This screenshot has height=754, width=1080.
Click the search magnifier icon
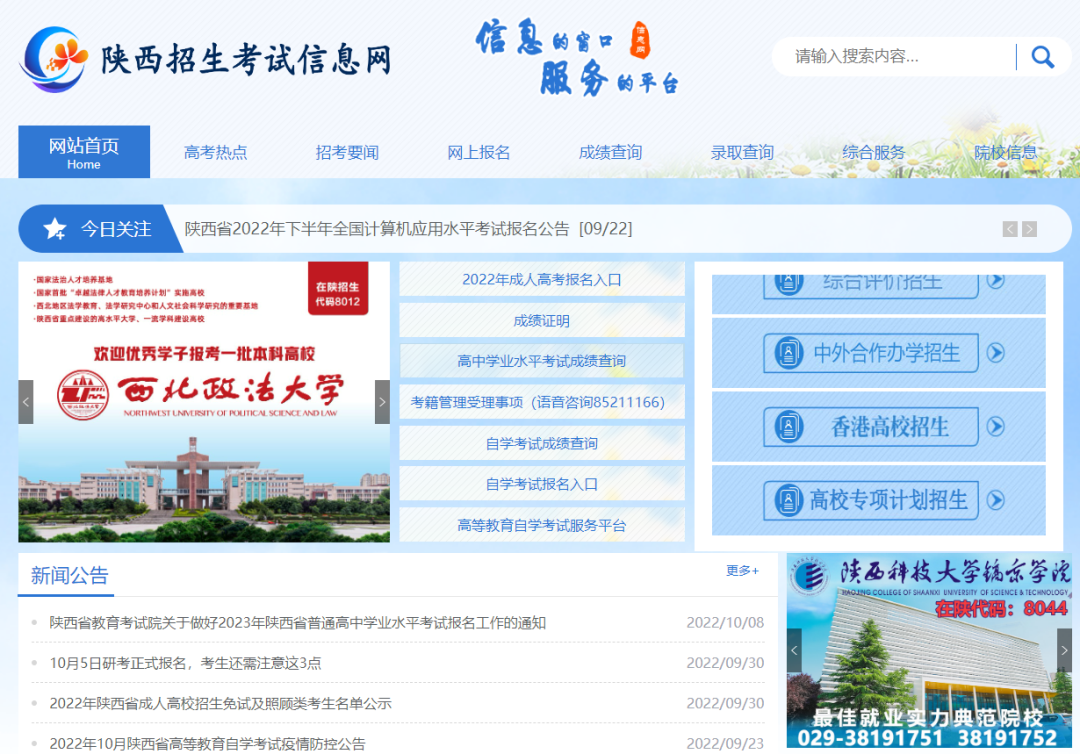pyautogui.click(x=1043, y=57)
